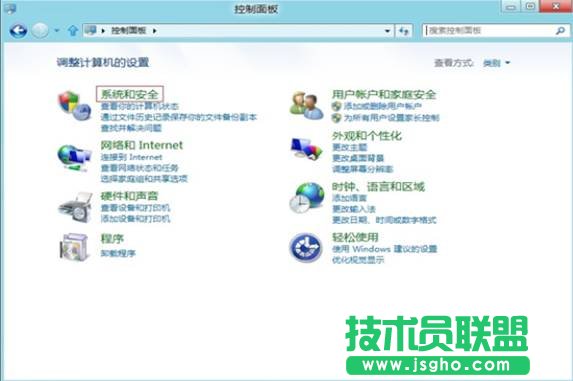Click 更改主题 link

tap(349, 147)
